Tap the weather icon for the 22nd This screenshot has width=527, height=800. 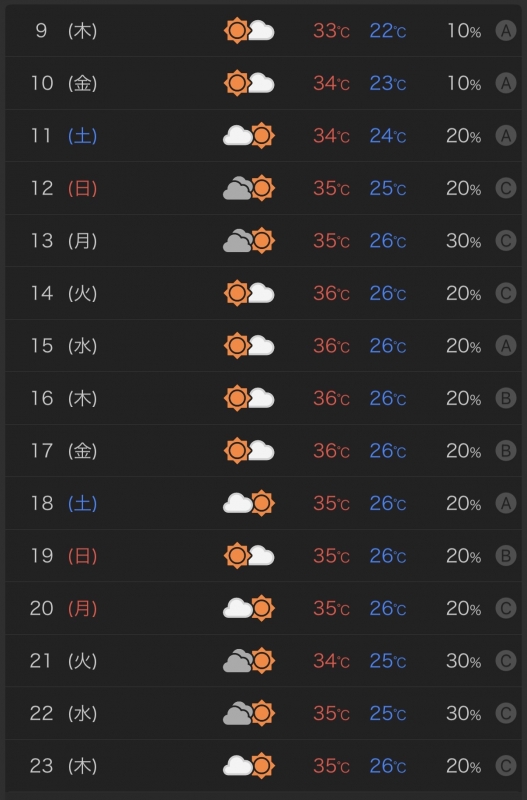249,713
